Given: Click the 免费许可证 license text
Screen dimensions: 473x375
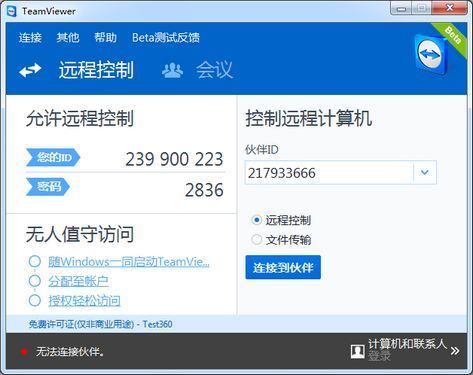Looking at the screenshot, I should pyautogui.click(x=100, y=324).
